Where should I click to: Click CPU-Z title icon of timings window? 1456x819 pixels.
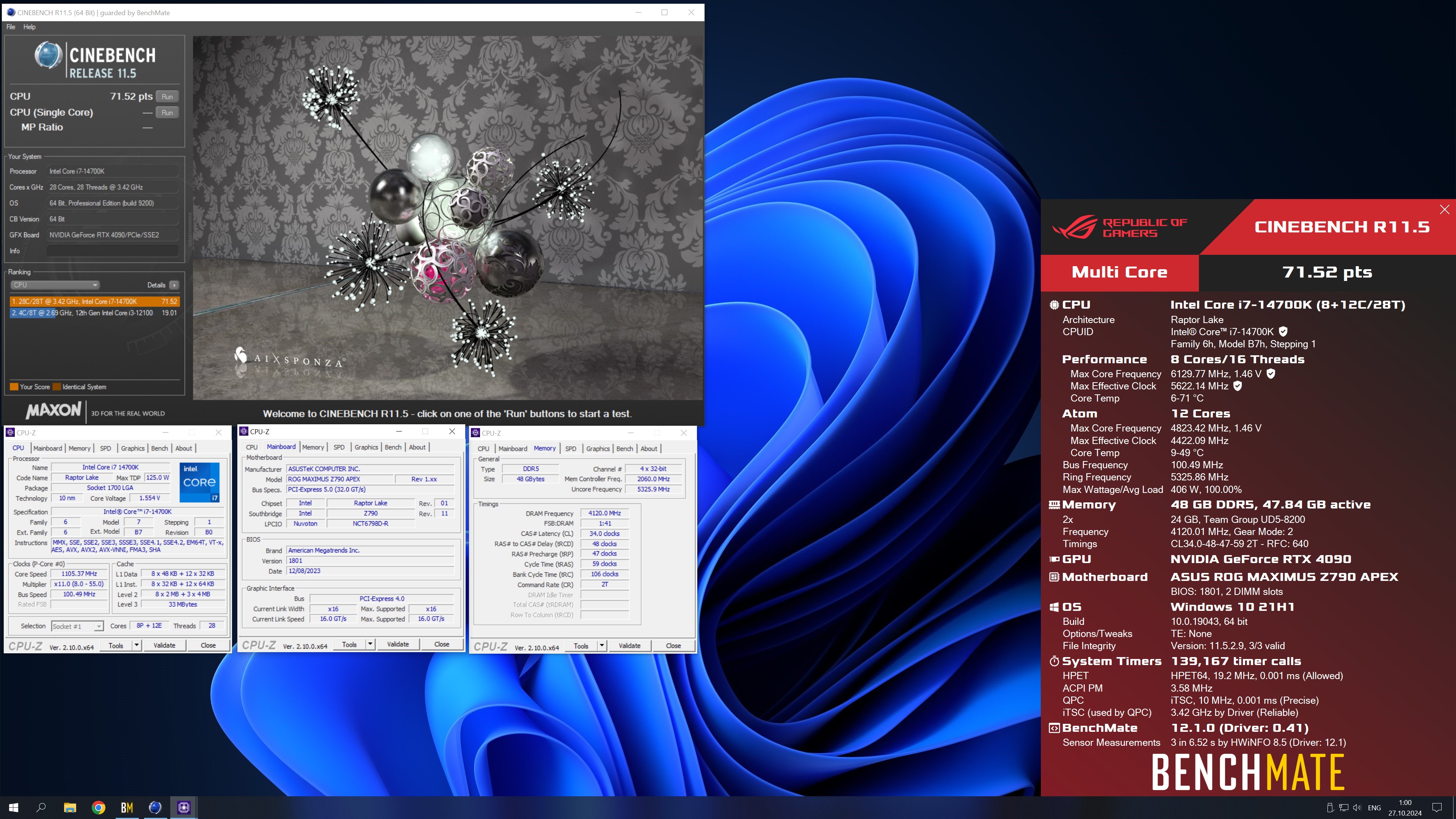tap(475, 433)
